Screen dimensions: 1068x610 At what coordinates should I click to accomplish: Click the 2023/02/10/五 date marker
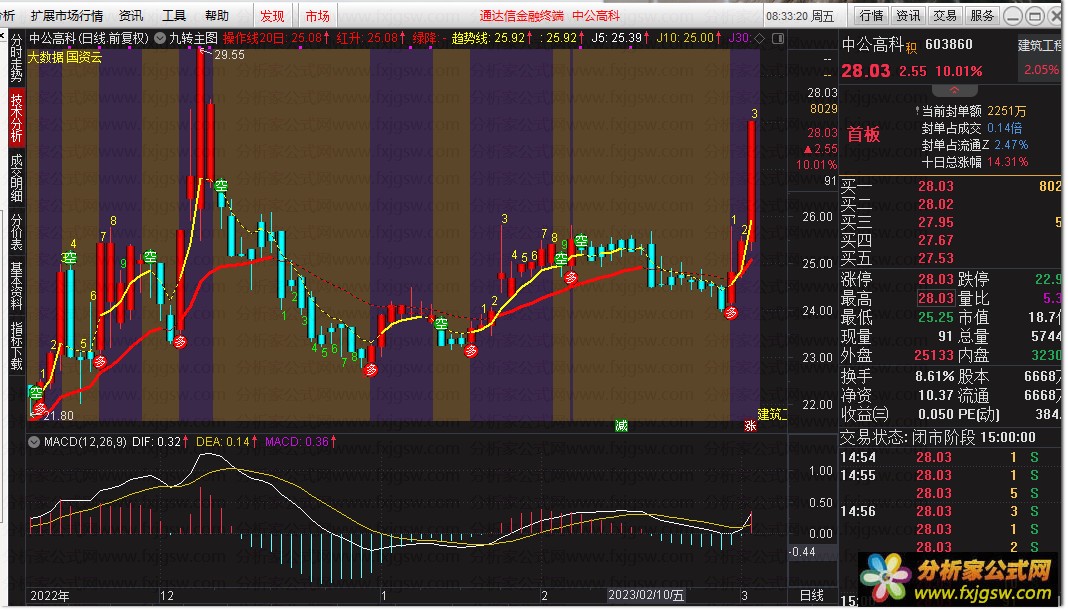(x=646, y=595)
